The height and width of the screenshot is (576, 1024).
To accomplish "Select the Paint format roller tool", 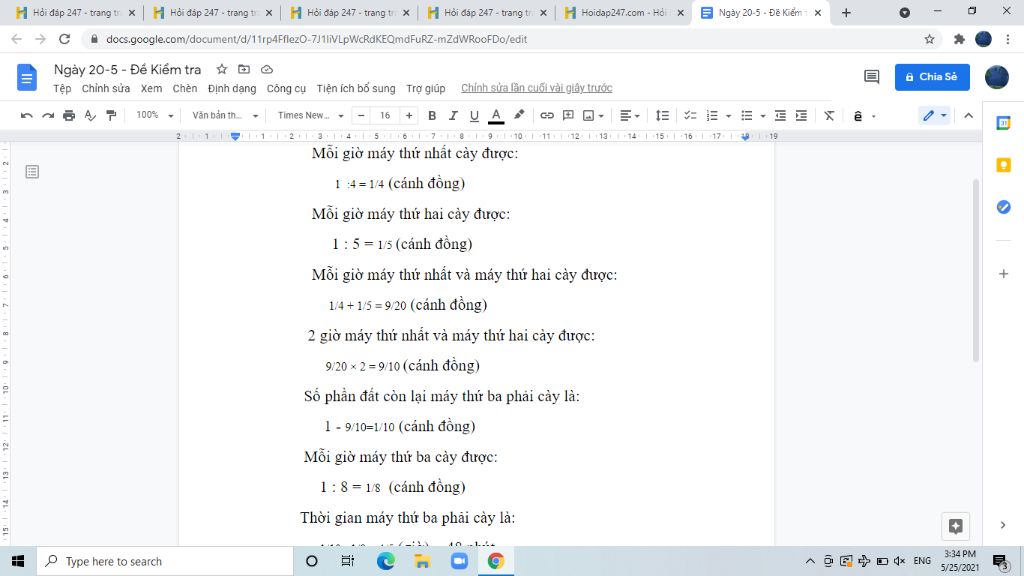I will click(x=111, y=116).
